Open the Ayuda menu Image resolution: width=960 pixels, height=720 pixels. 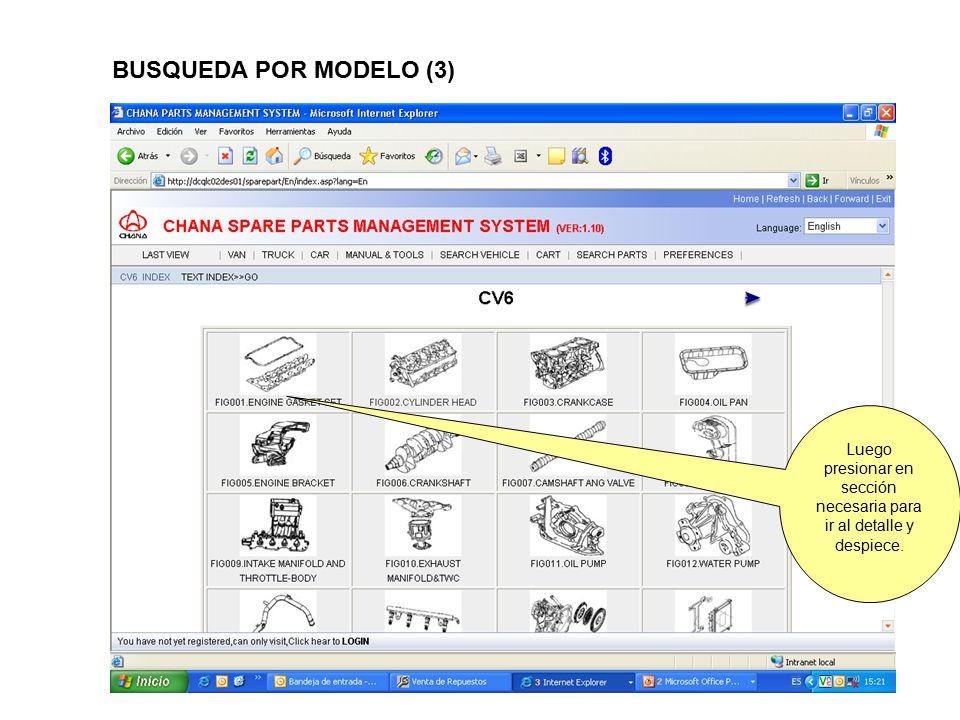tap(339, 132)
